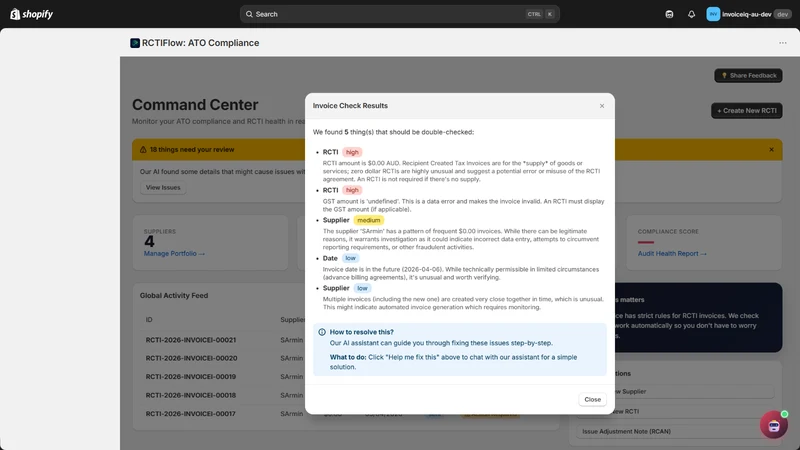The width and height of the screenshot is (800, 450).
Task: Click the Compliance Score label
Action: (x=668, y=232)
